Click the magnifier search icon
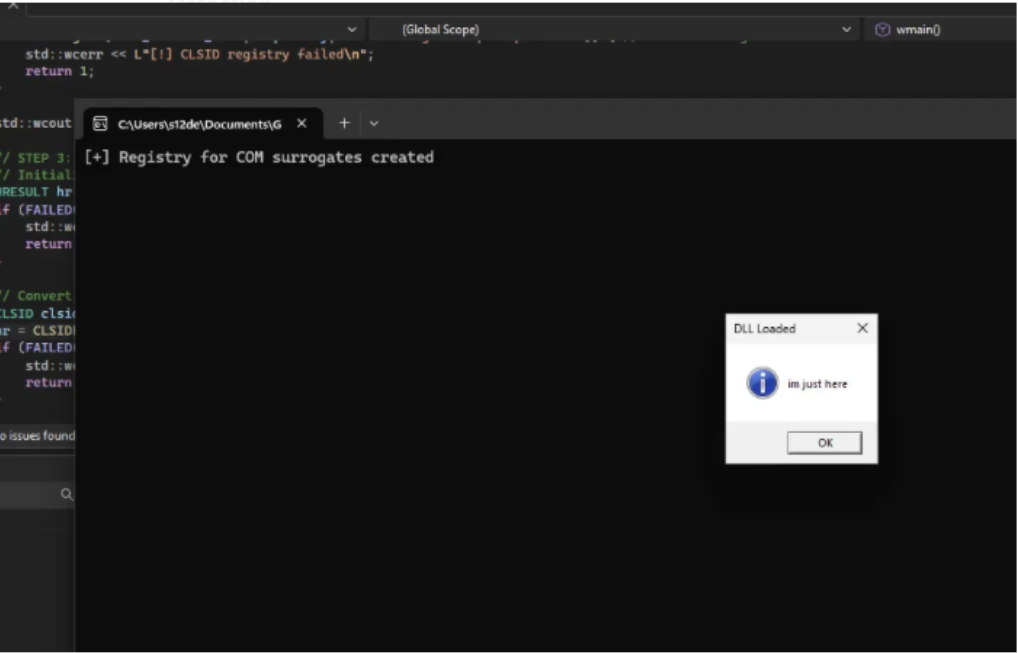This screenshot has width=1018, height=653. pos(67,495)
